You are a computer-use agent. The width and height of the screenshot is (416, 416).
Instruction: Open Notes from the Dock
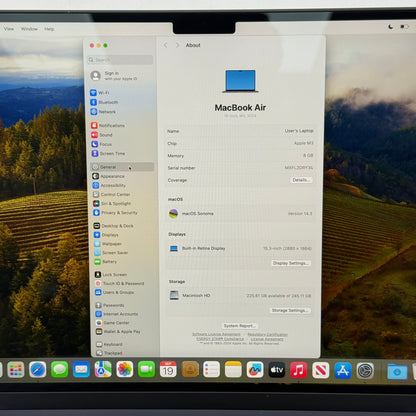click(233, 369)
